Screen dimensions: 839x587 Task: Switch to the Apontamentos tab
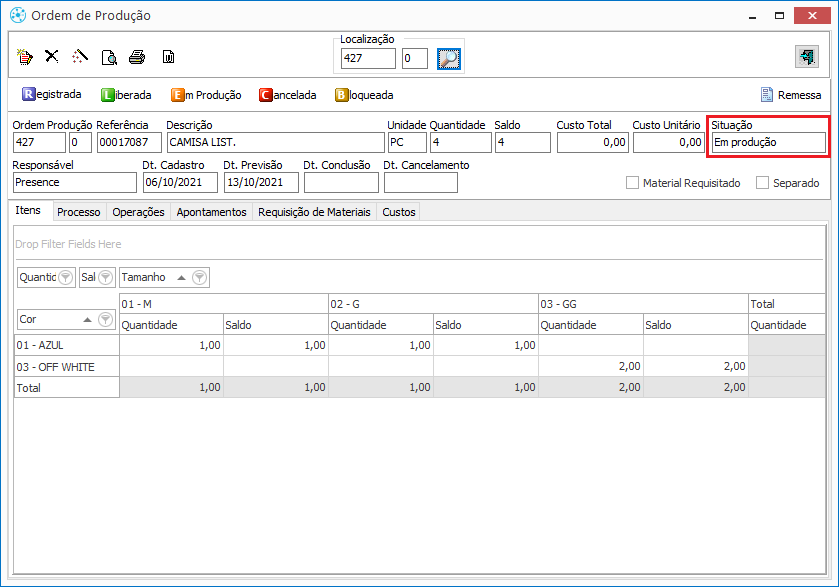[211, 212]
